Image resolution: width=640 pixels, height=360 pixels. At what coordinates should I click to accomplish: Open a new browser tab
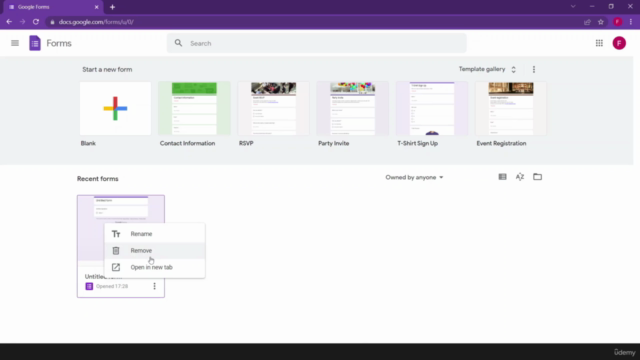(112, 7)
